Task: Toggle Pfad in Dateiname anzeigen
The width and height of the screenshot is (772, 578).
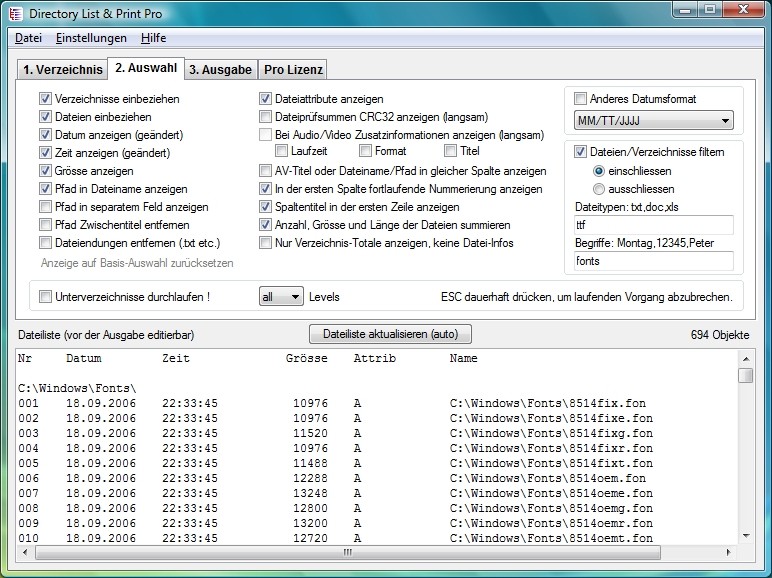Action: click(x=45, y=189)
